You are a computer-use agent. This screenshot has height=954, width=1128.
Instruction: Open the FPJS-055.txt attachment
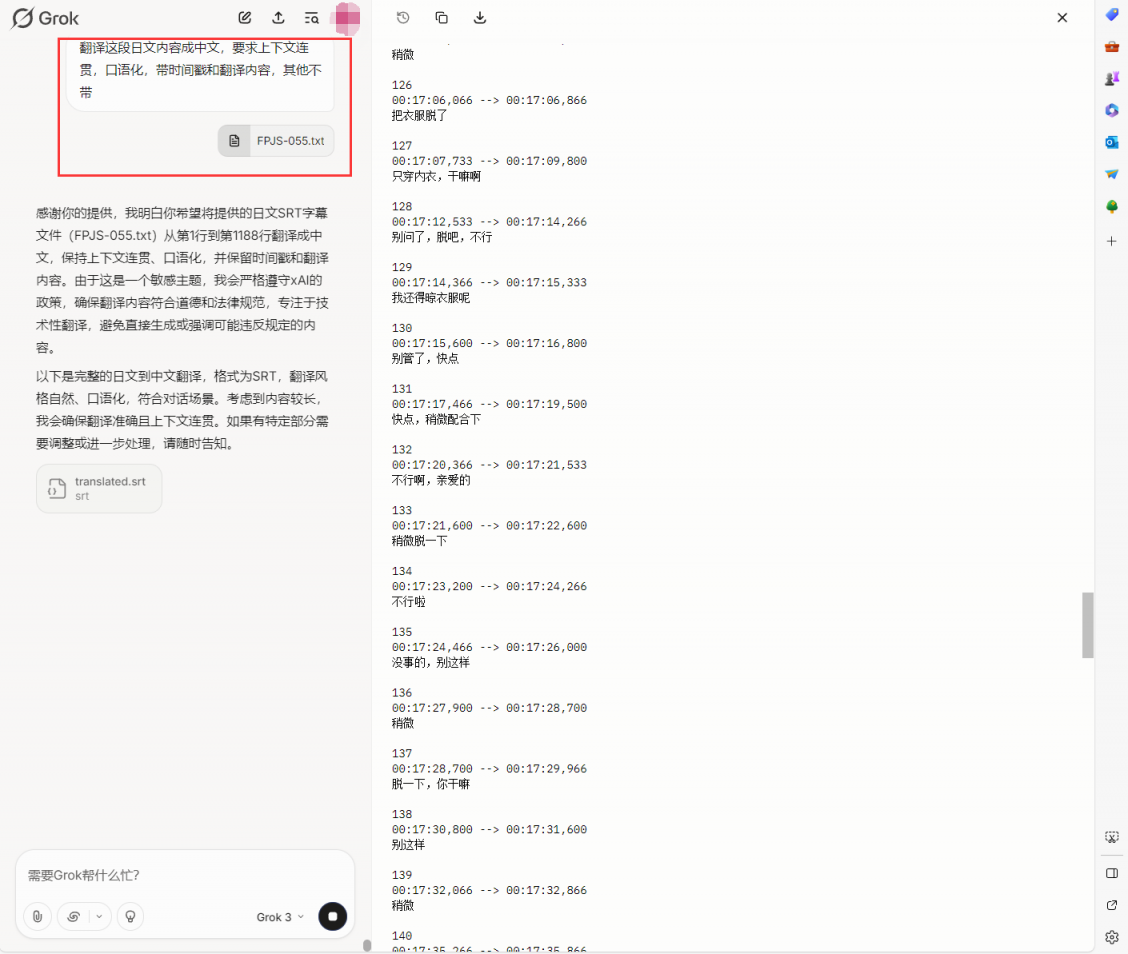[277, 141]
